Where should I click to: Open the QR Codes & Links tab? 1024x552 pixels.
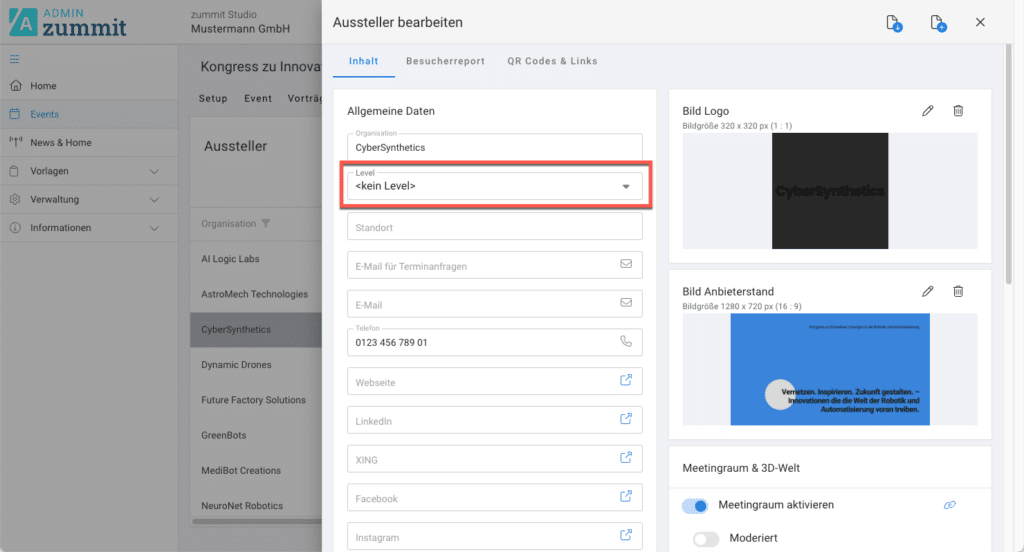[552, 61]
